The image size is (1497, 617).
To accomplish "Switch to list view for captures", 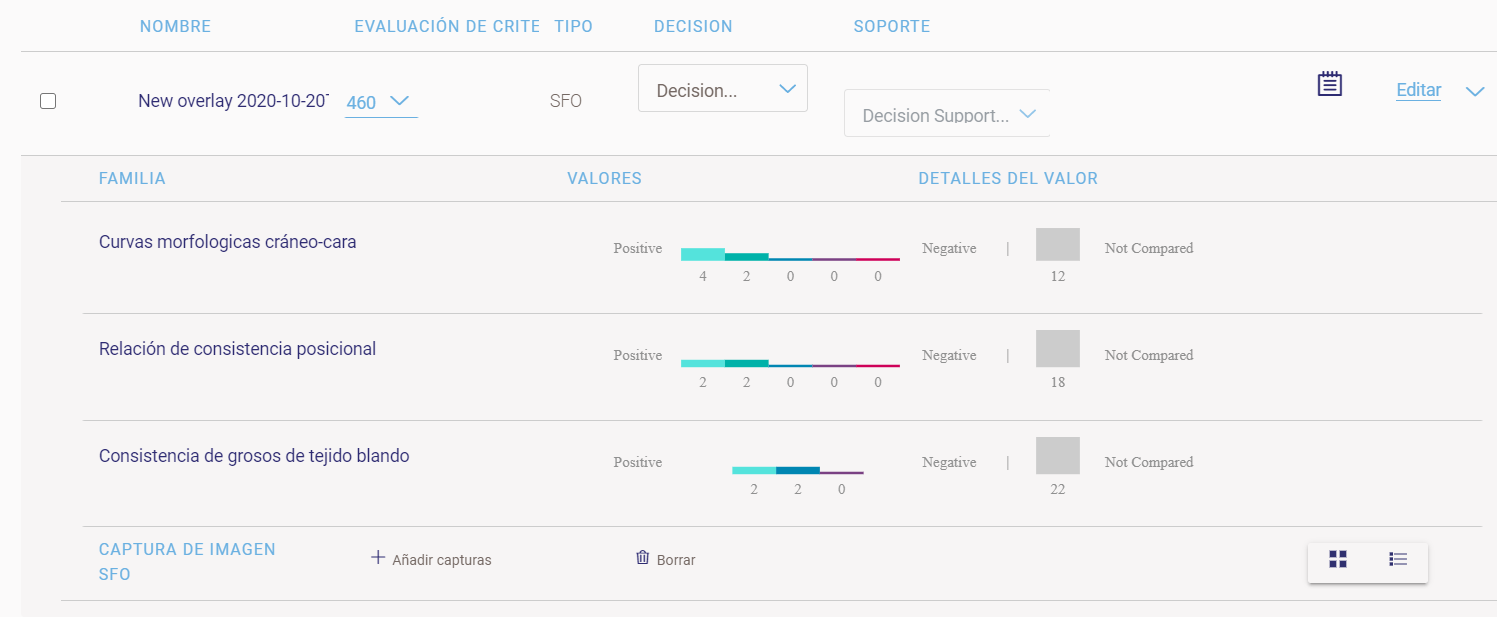I will [x=1398, y=559].
